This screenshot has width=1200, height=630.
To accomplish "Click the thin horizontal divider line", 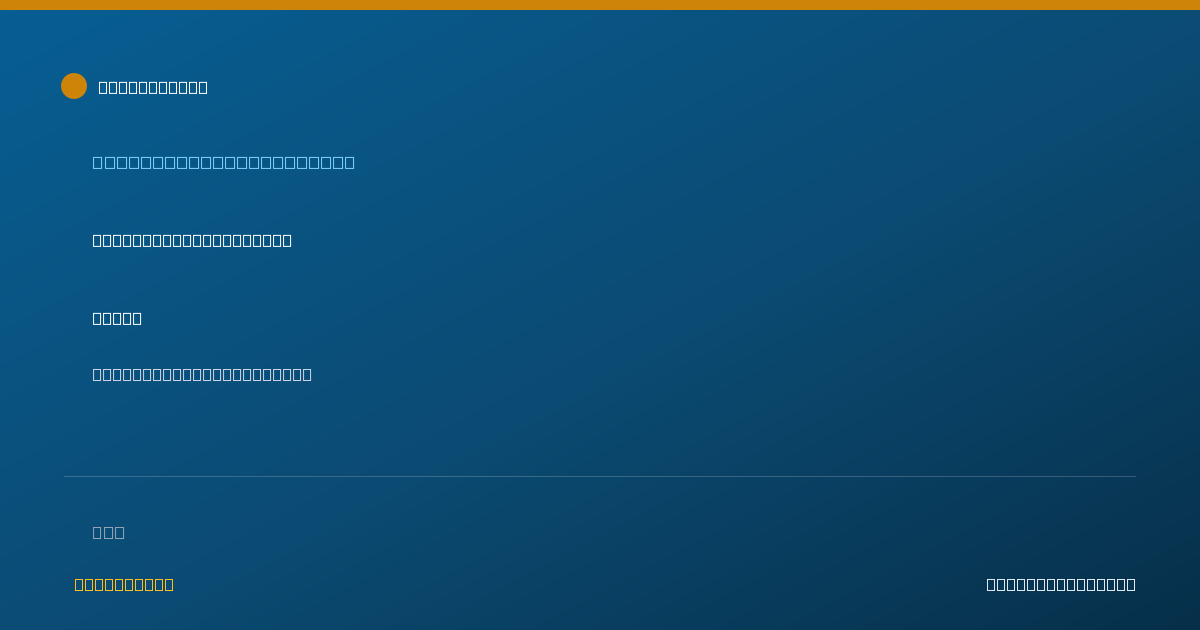I will click(x=600, y=476).
